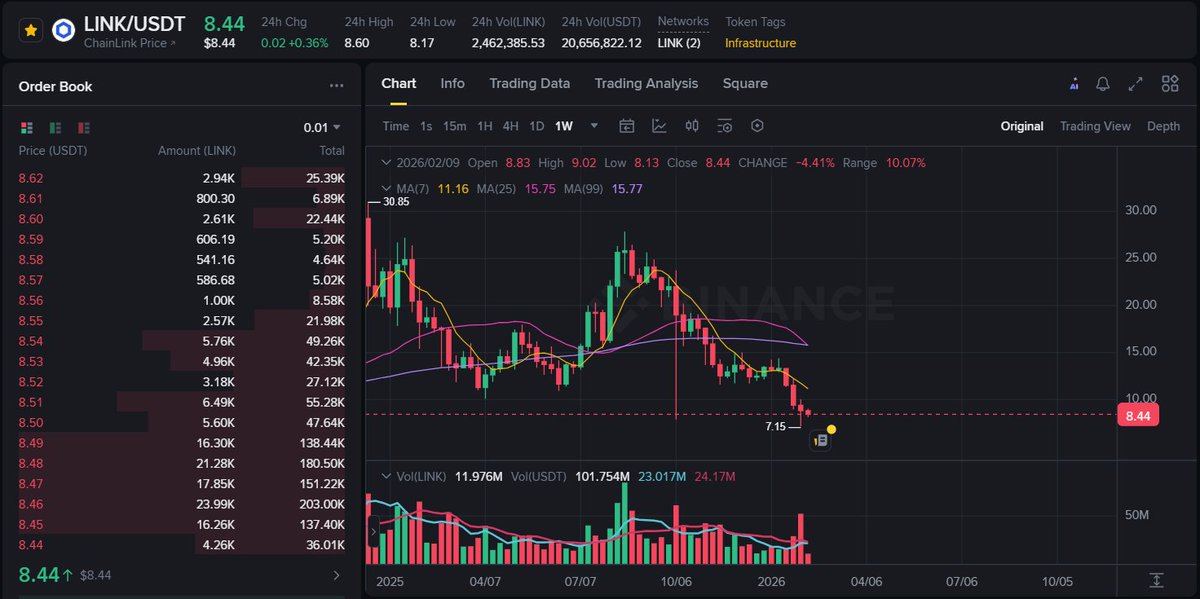This screenshot has width=1200, height=599.
Task: Open the 0.01 price precision dropdown
Action: 322,127
